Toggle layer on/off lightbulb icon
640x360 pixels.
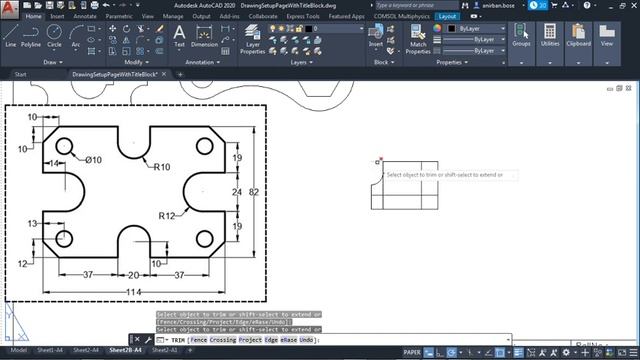pos(272,29)
